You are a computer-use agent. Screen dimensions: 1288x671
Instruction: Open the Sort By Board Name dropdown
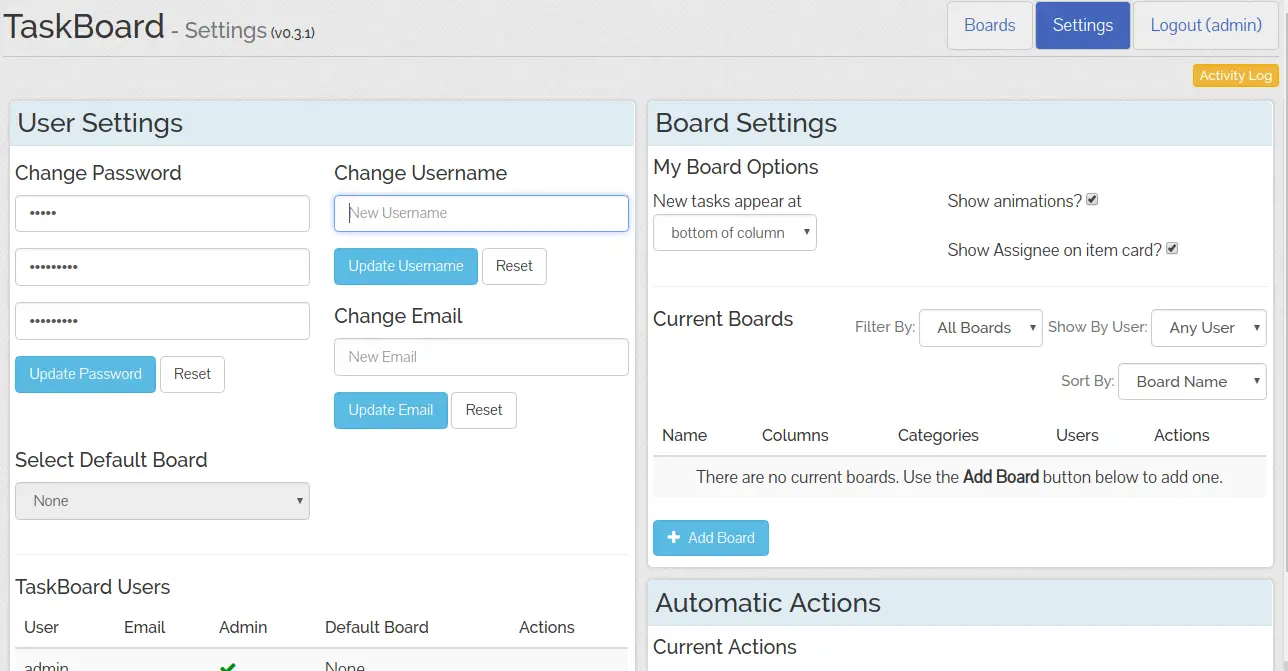1193,382
